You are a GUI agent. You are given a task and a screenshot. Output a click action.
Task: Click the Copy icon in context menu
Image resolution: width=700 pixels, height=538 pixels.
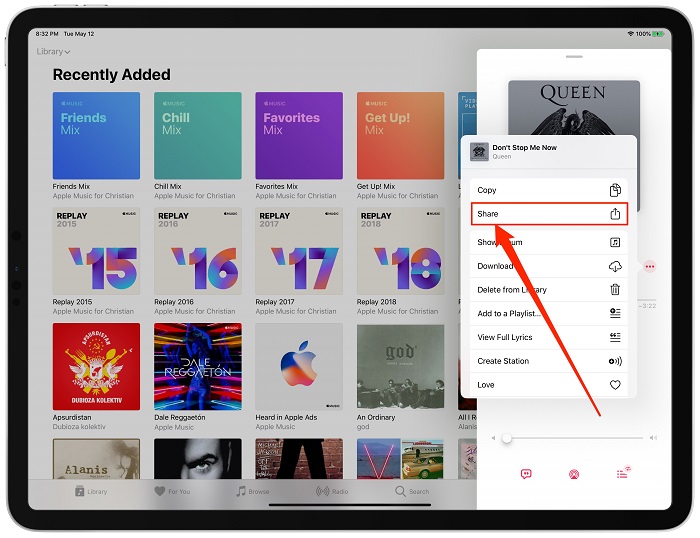tap(615, 190)
